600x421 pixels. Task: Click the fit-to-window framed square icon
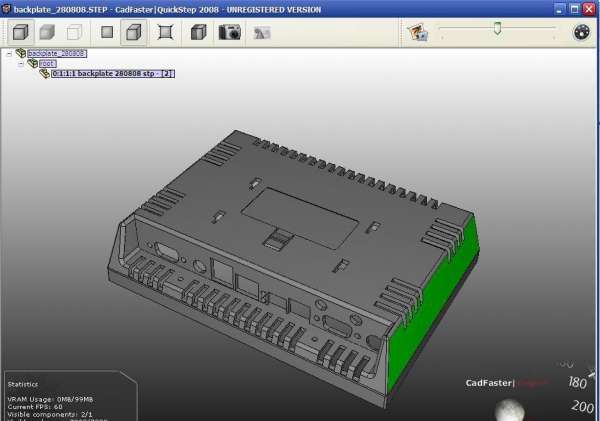point(165,32)
